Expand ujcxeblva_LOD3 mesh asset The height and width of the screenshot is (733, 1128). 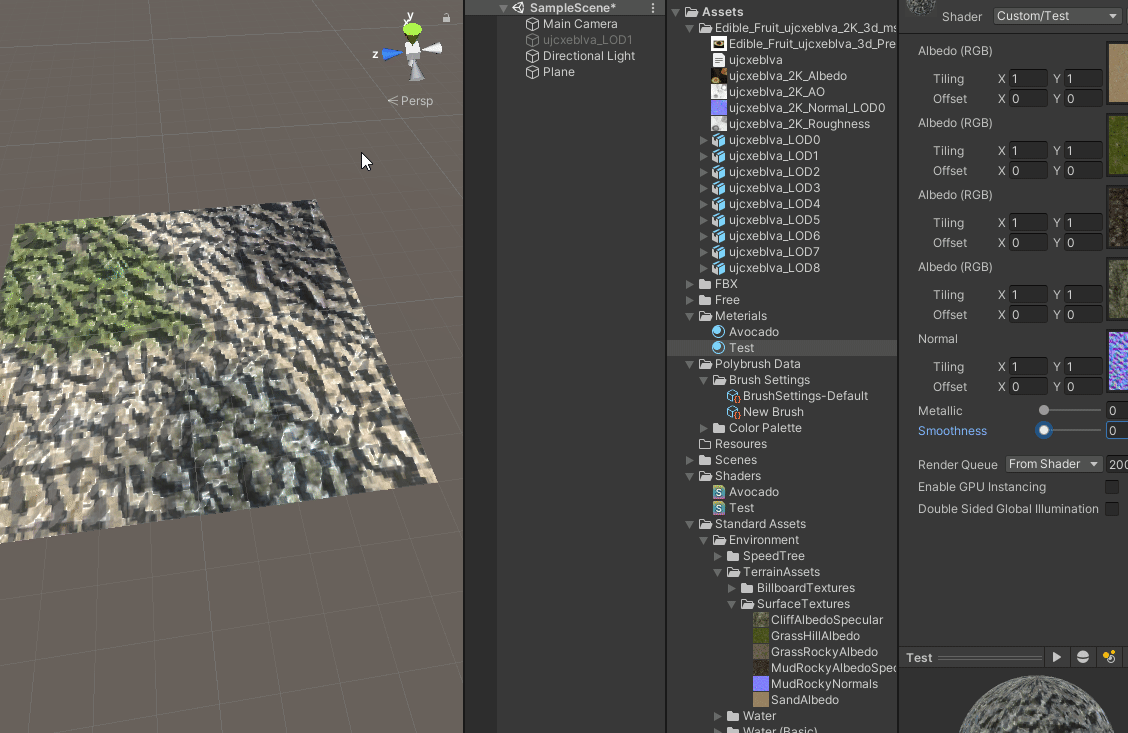click(704, 188)
